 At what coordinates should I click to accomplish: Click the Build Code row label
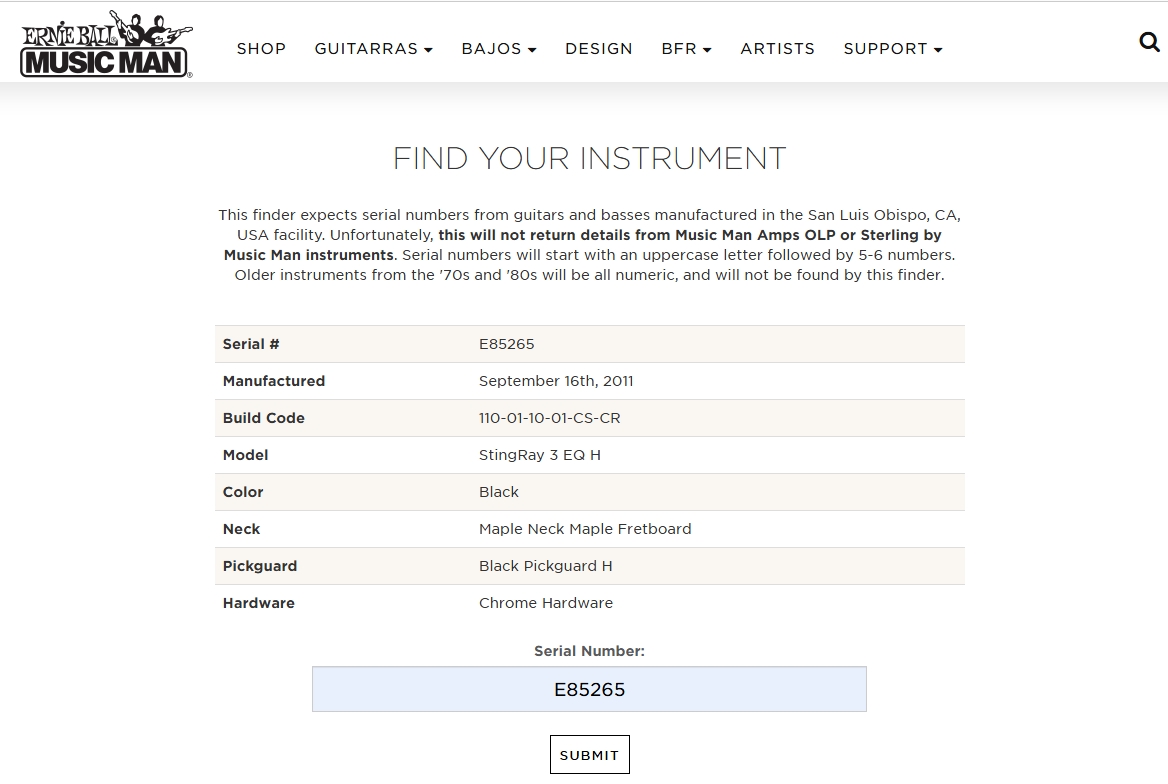[x=264, y=418]
